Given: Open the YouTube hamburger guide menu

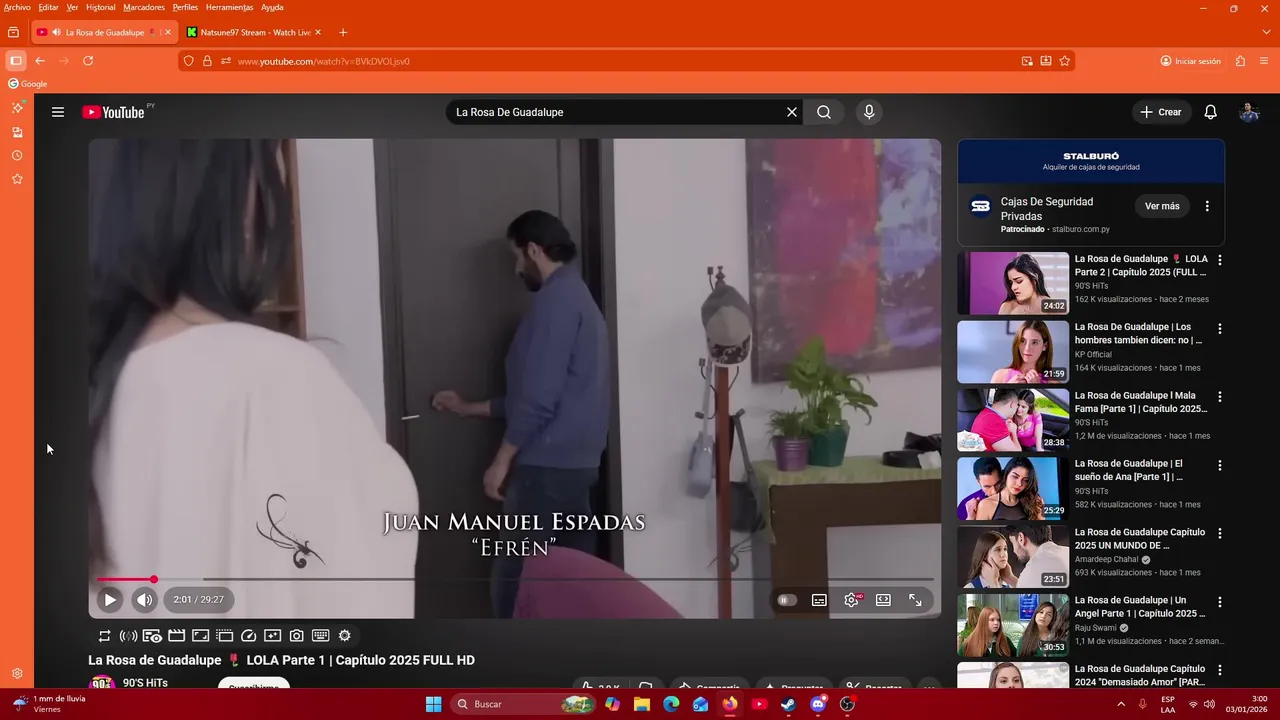Looking at the screenshot, I should click(58, 112).
